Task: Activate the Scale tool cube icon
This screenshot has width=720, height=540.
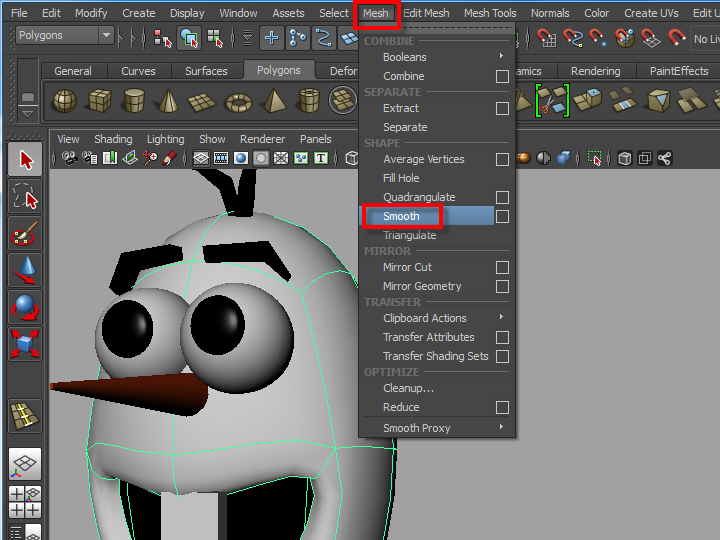Action: [x=25, y=344]
